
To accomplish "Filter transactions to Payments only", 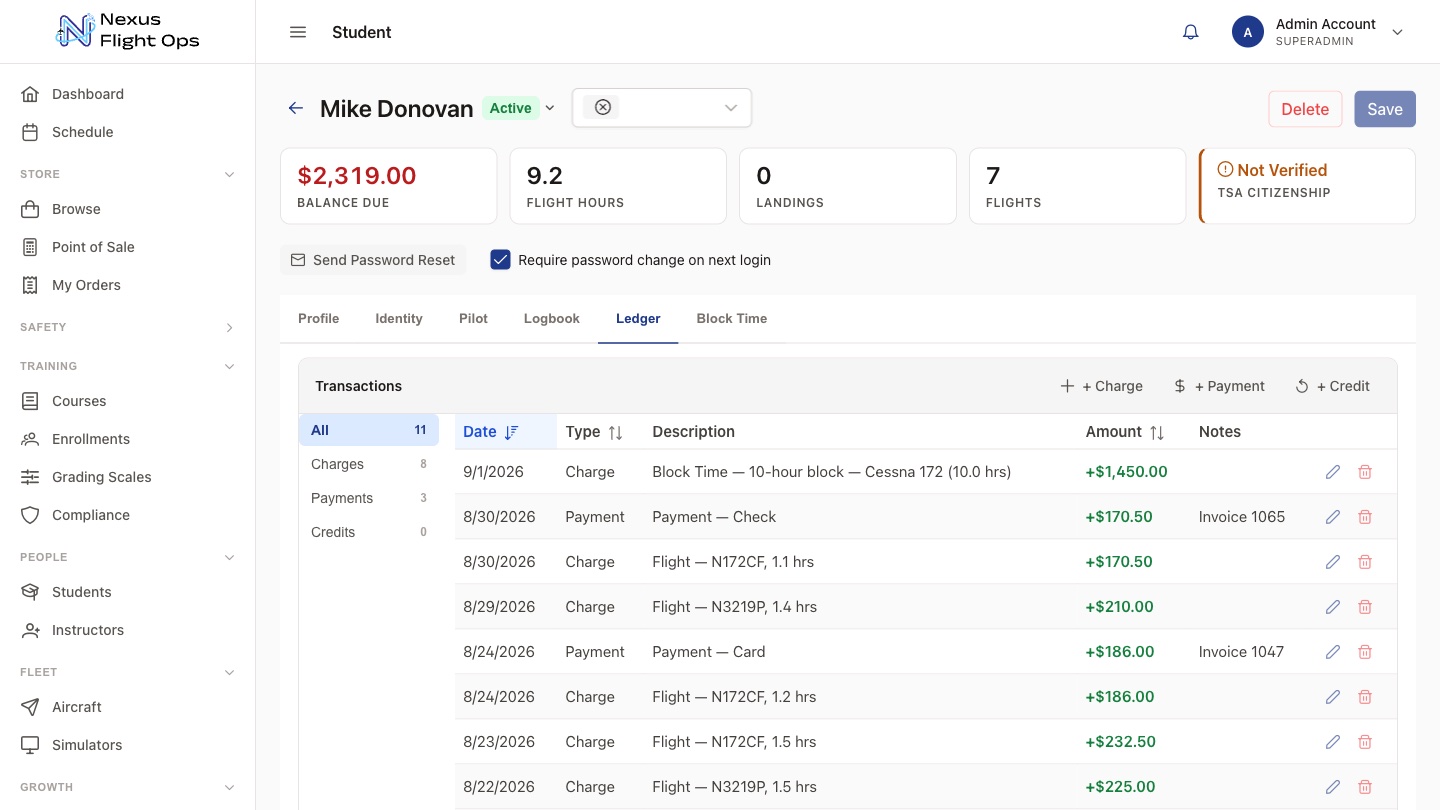I will click(x=369, y=498).
